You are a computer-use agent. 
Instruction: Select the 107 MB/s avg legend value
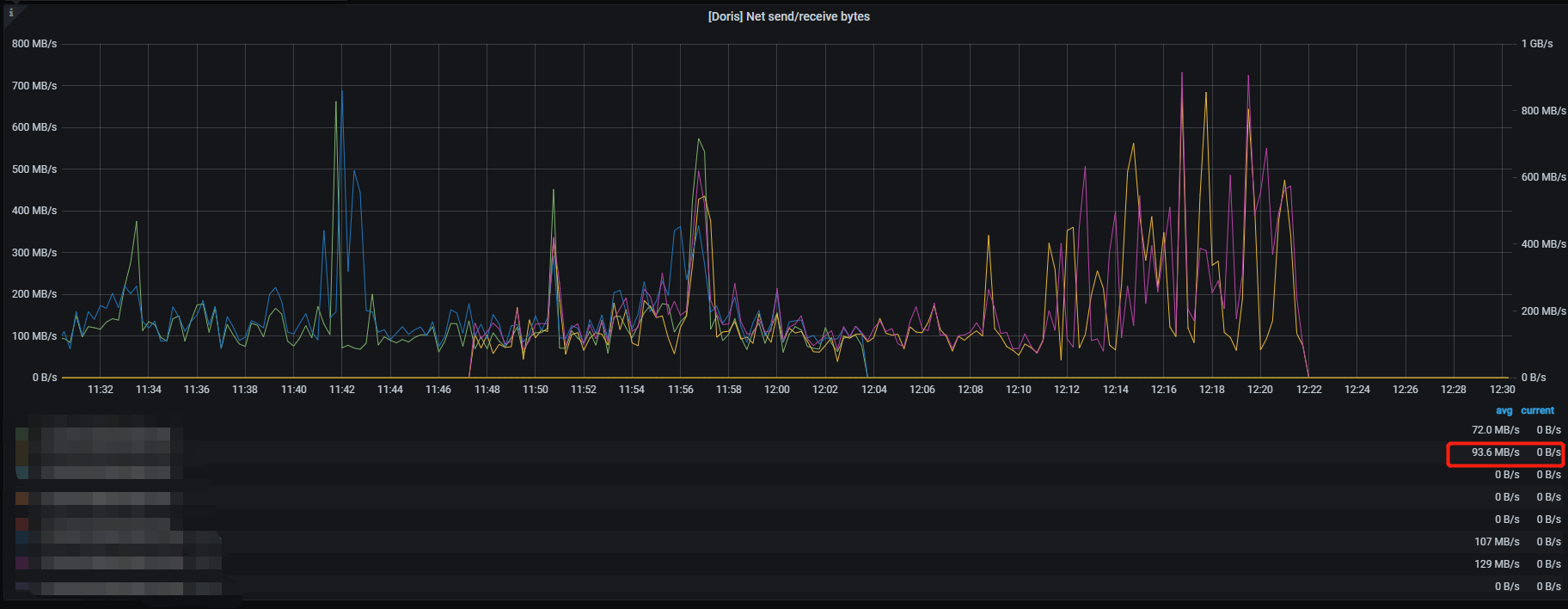pos(1497,542)
